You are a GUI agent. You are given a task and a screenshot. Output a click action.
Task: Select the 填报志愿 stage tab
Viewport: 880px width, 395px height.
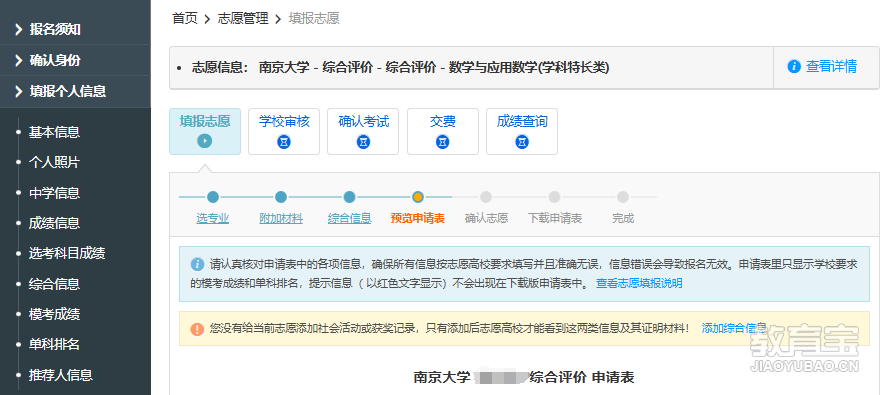[205, 131]
